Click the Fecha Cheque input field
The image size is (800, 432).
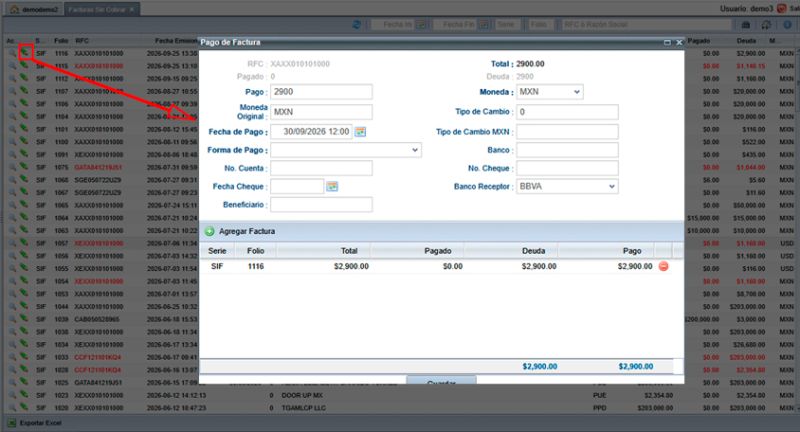[297, 187]
